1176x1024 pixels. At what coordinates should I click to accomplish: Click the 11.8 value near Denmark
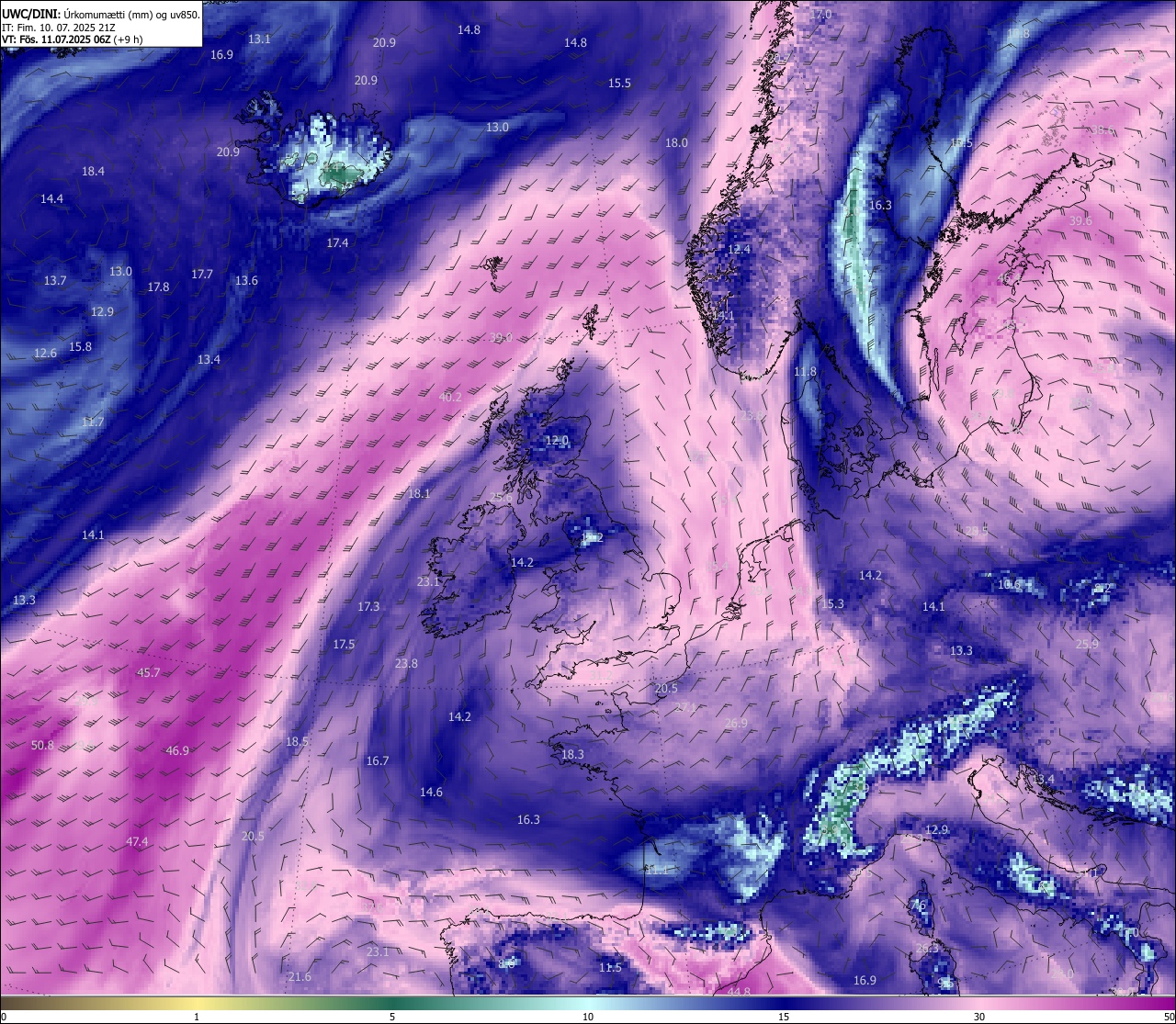(805, 371)
